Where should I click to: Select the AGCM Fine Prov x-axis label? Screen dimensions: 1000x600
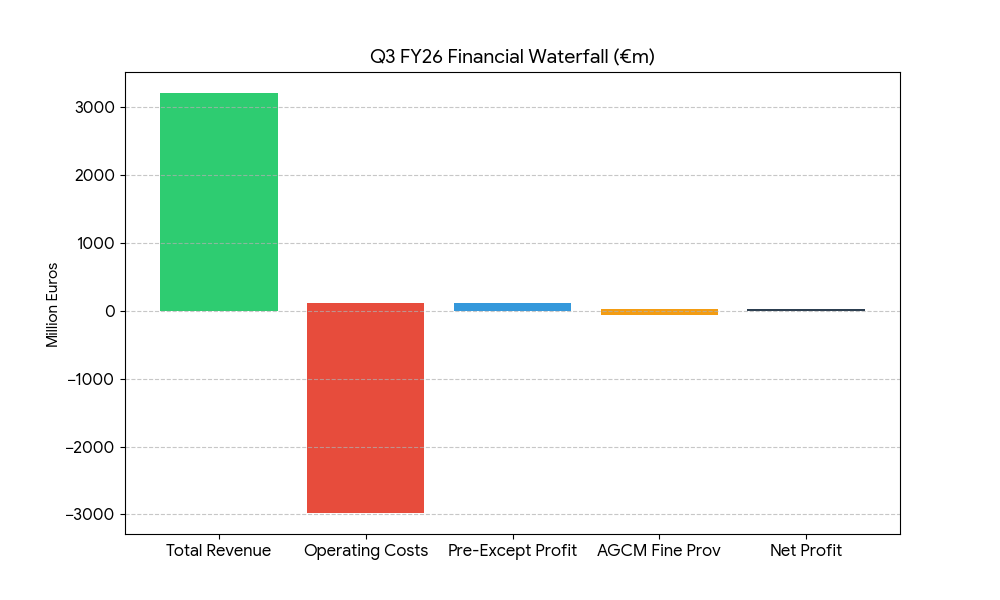[x=659, y=551]
